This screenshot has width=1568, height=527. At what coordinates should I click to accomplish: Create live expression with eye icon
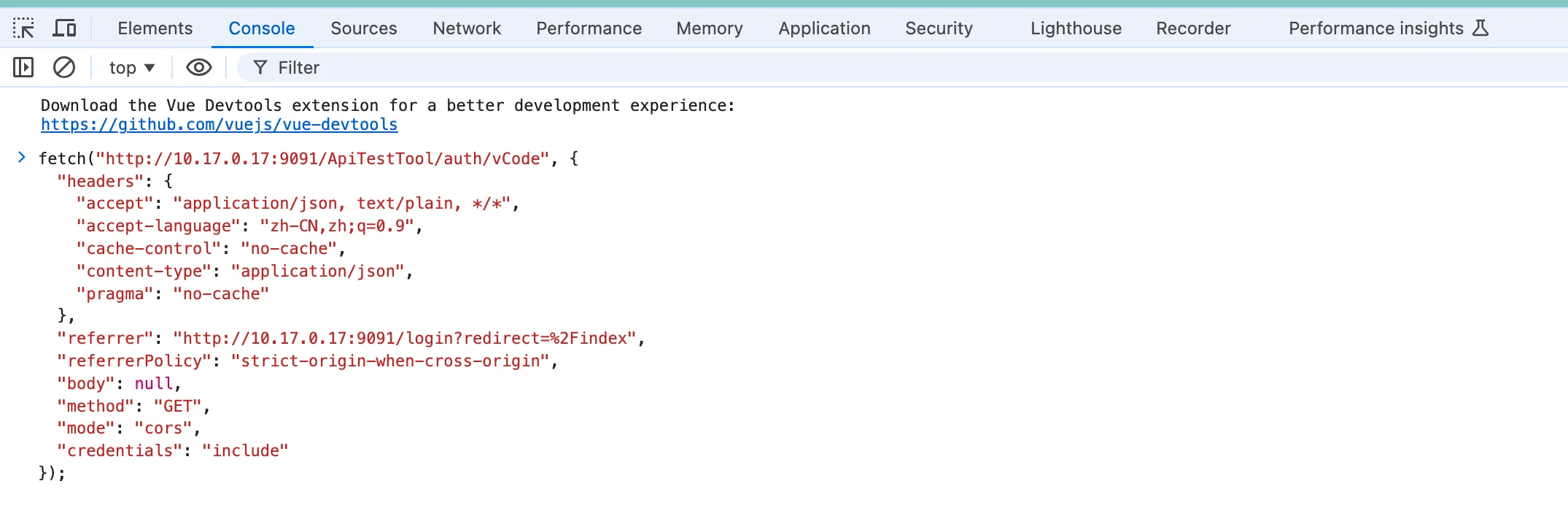click(x=199, y=68)
